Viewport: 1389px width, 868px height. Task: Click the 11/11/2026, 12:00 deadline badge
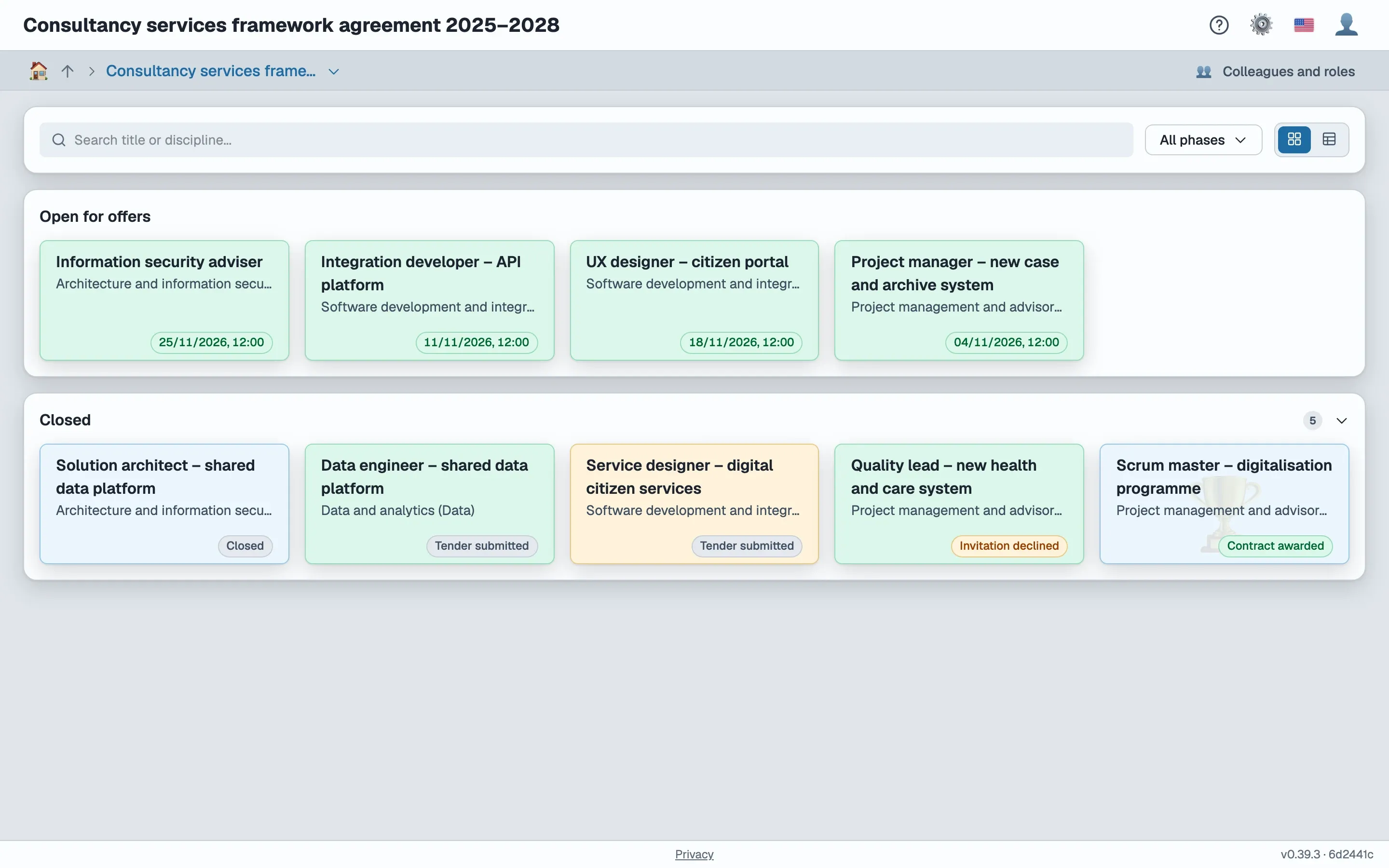tap(477, 343)
